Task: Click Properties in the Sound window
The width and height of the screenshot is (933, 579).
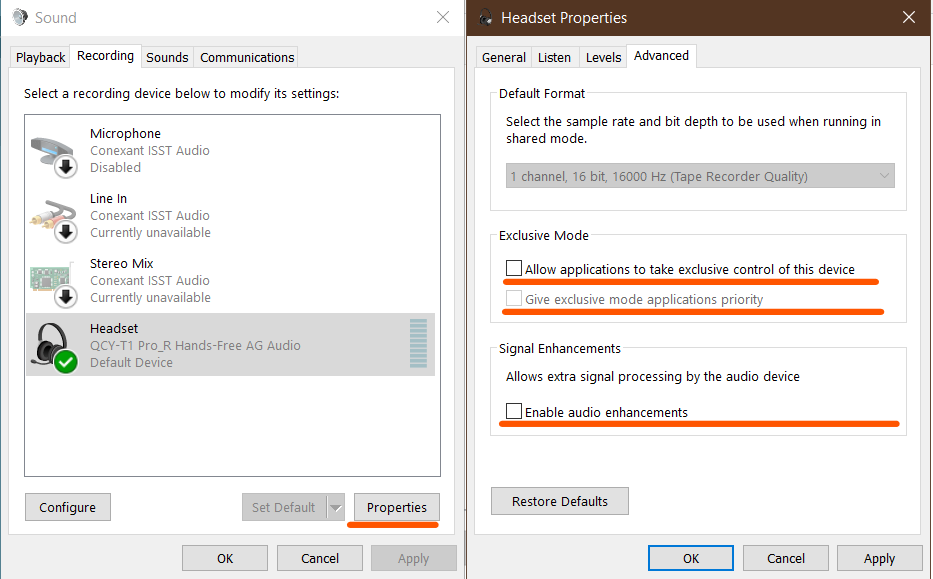Action: 396,507
